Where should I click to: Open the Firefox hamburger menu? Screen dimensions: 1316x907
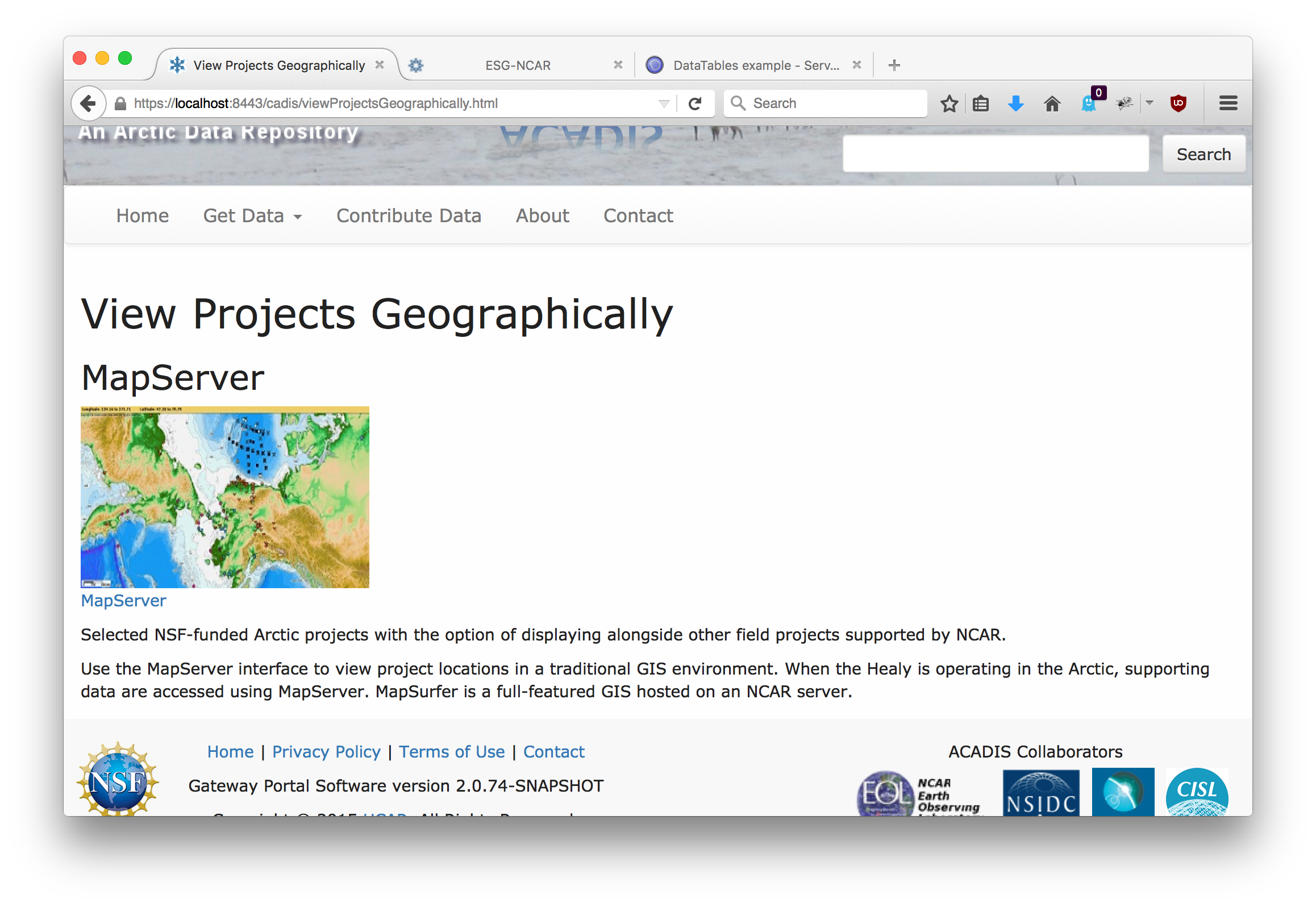point(1228,103)
